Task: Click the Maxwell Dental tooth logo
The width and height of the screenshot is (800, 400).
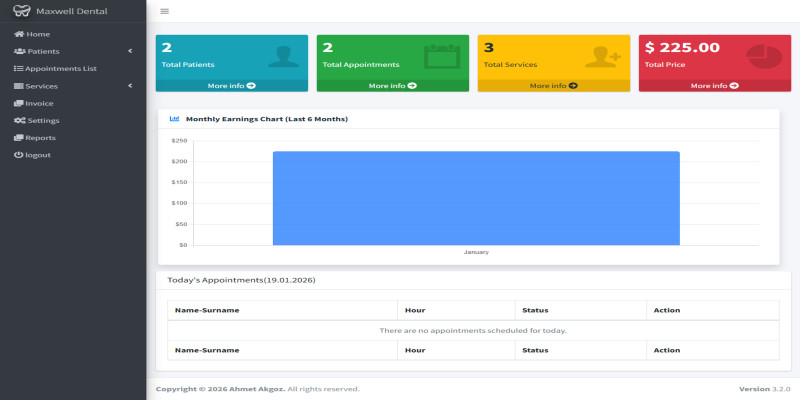Action: (21, 11)
